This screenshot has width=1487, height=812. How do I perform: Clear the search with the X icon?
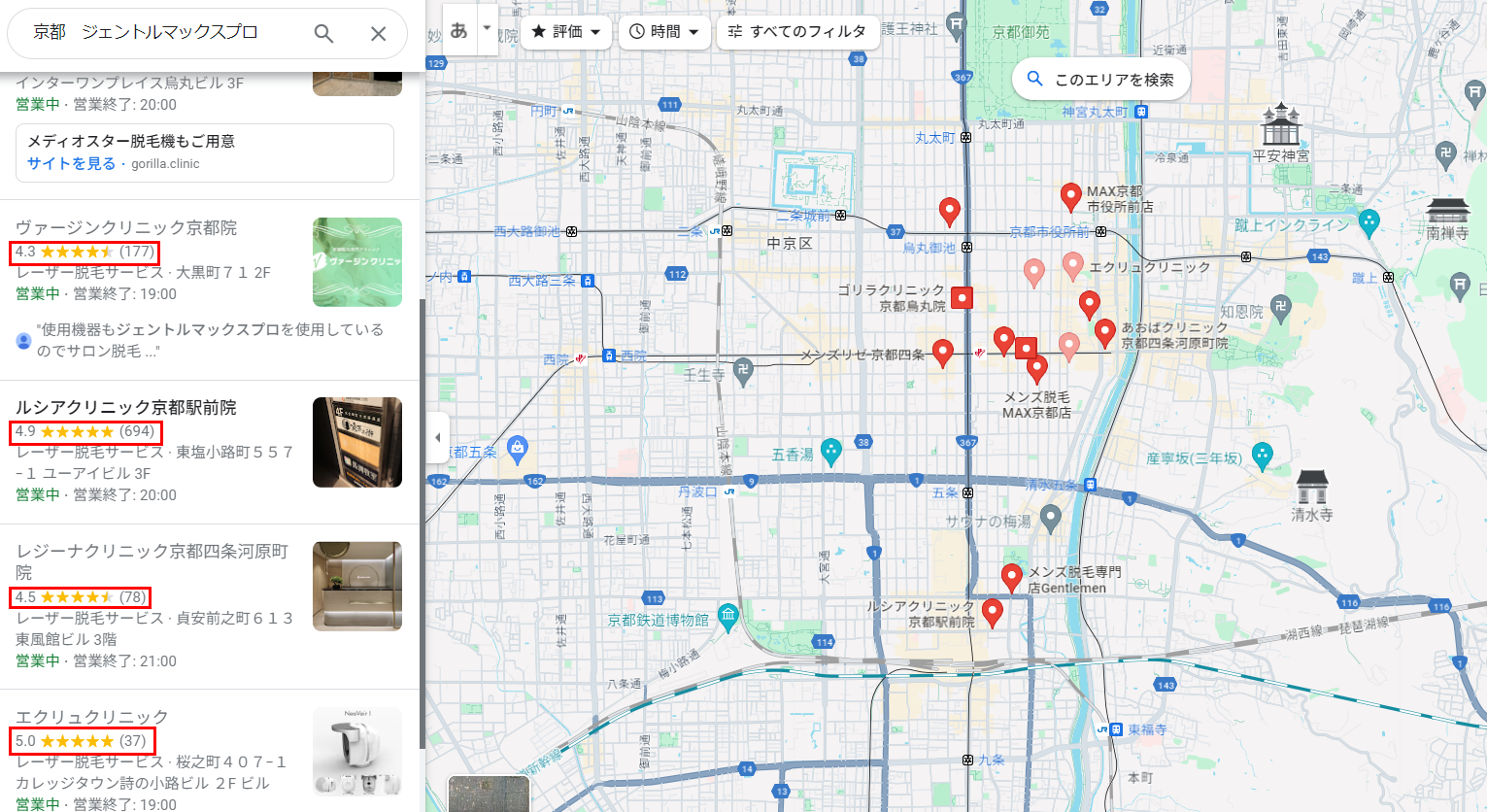tap(379, 34)
